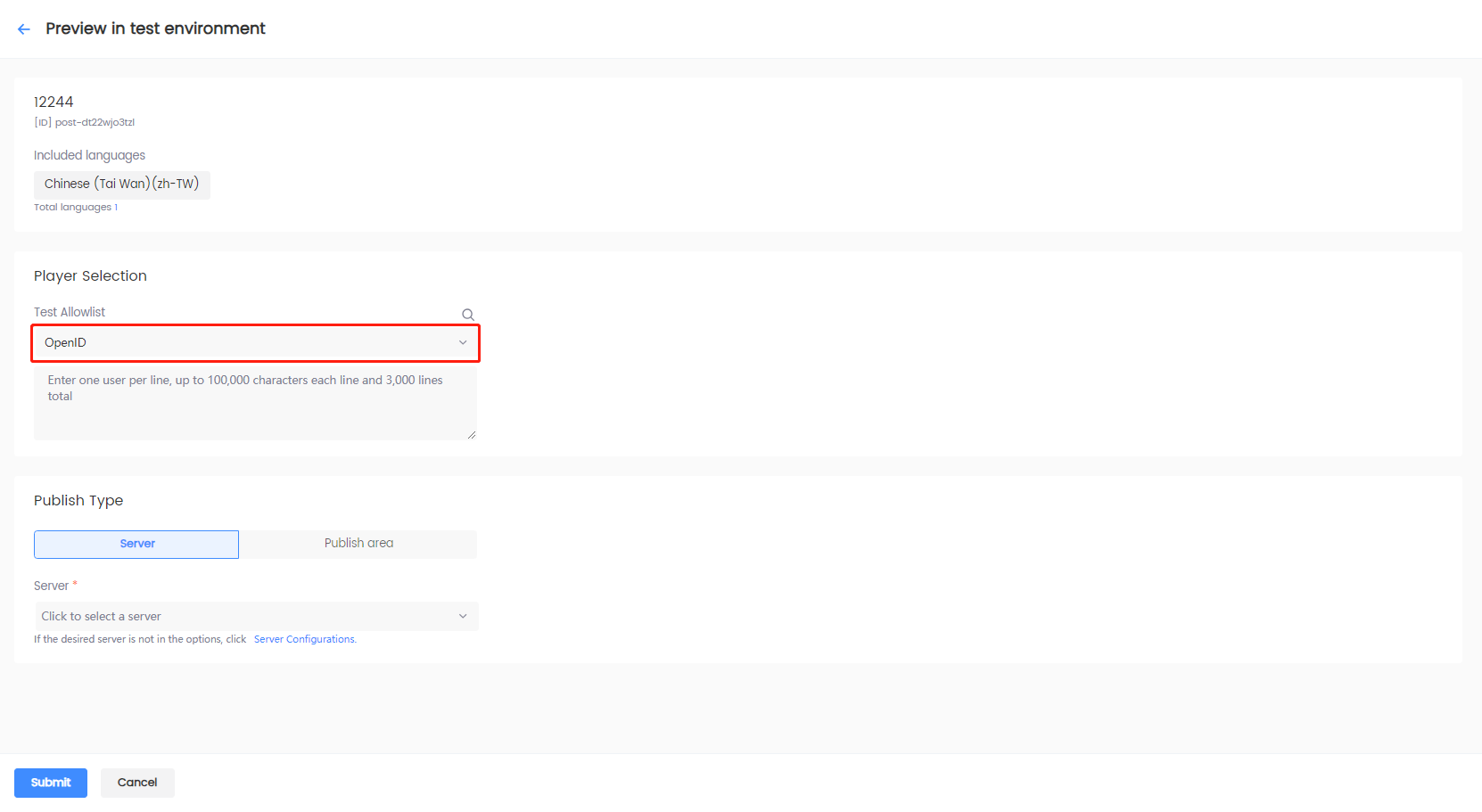The height and width of the screenshot is (812, 1482).
Task: Click the 12244 post title
Action: 54,102
